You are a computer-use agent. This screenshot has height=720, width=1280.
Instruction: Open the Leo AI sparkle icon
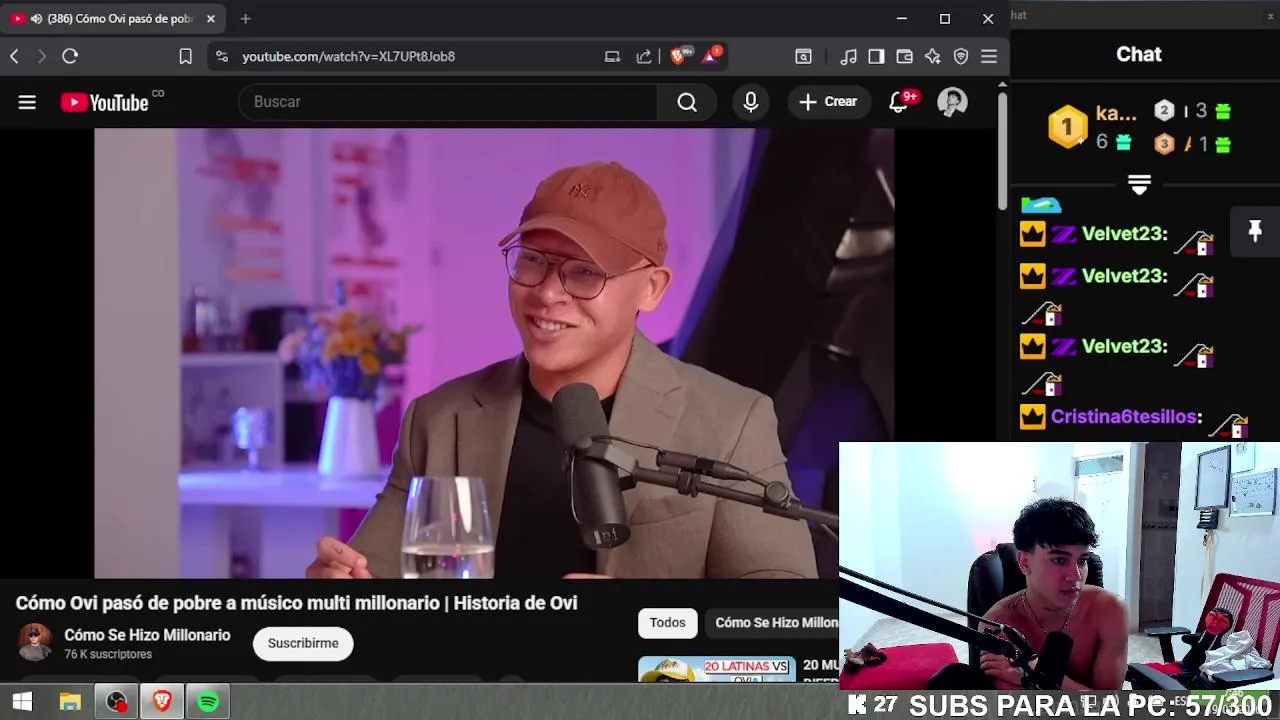[x=932, y=56]
